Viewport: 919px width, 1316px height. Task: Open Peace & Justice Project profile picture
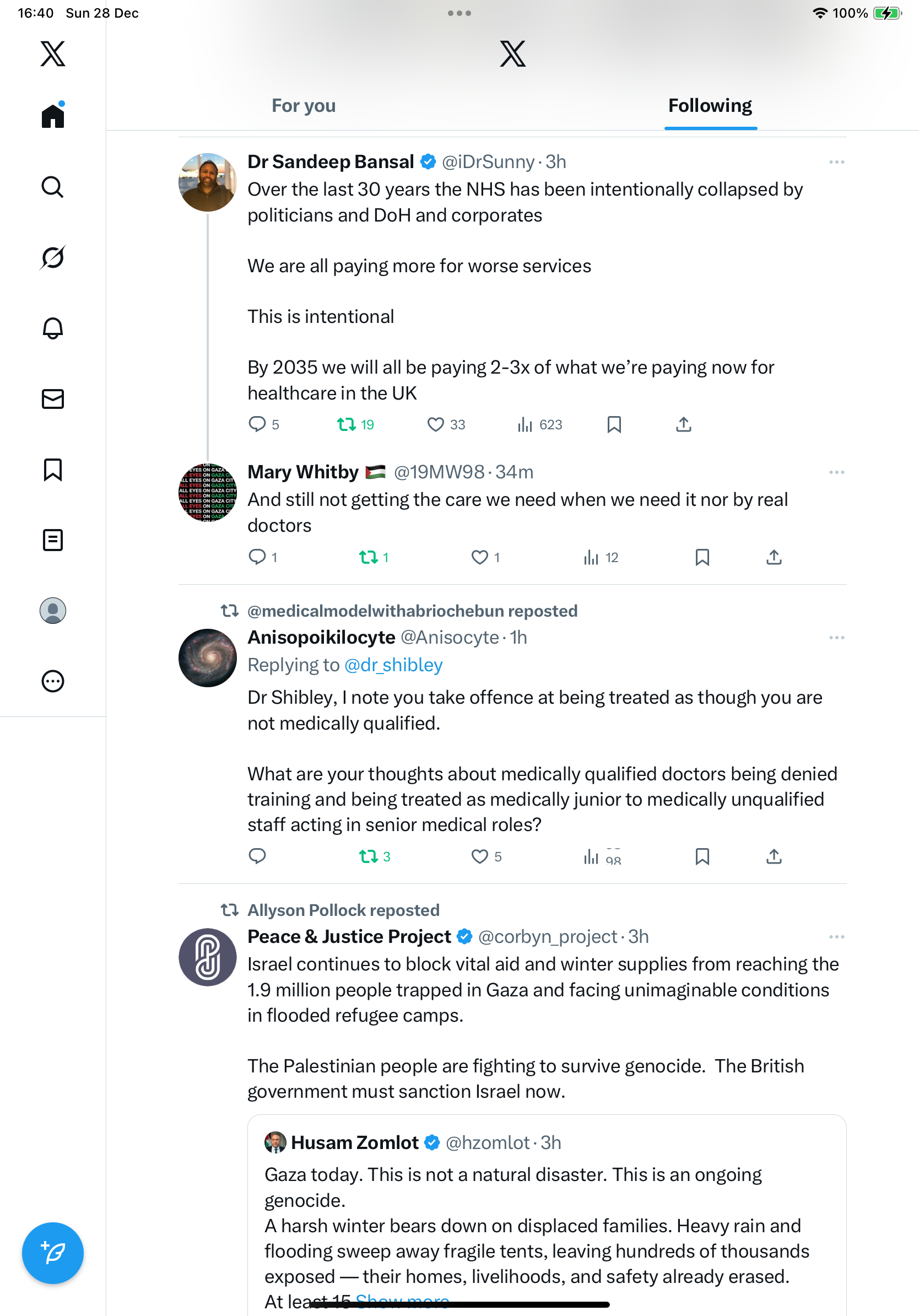click(207, 957)
